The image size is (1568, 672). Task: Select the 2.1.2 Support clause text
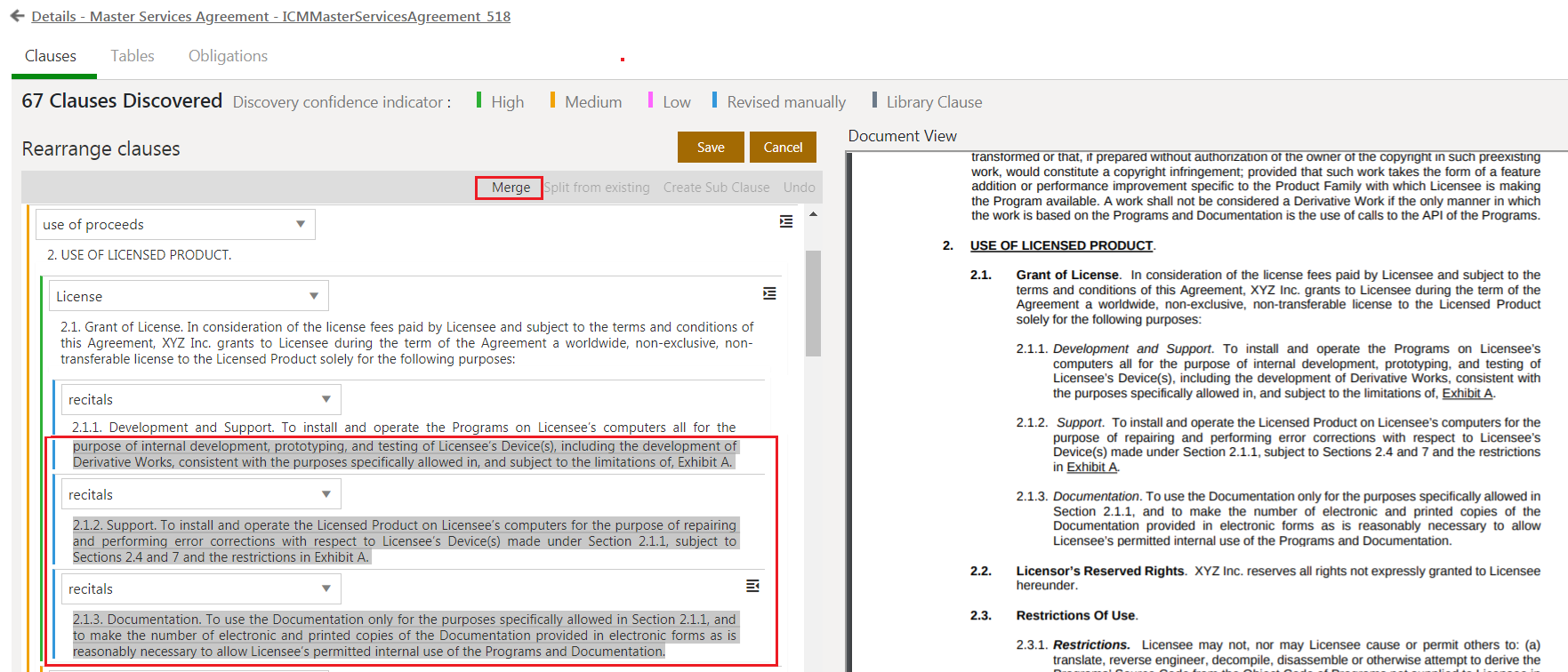point(405,541)
